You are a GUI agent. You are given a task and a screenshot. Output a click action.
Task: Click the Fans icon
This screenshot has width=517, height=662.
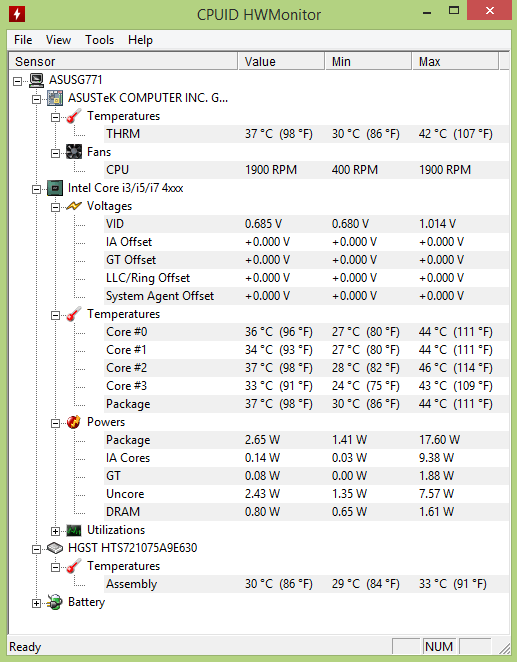point(74,152)
